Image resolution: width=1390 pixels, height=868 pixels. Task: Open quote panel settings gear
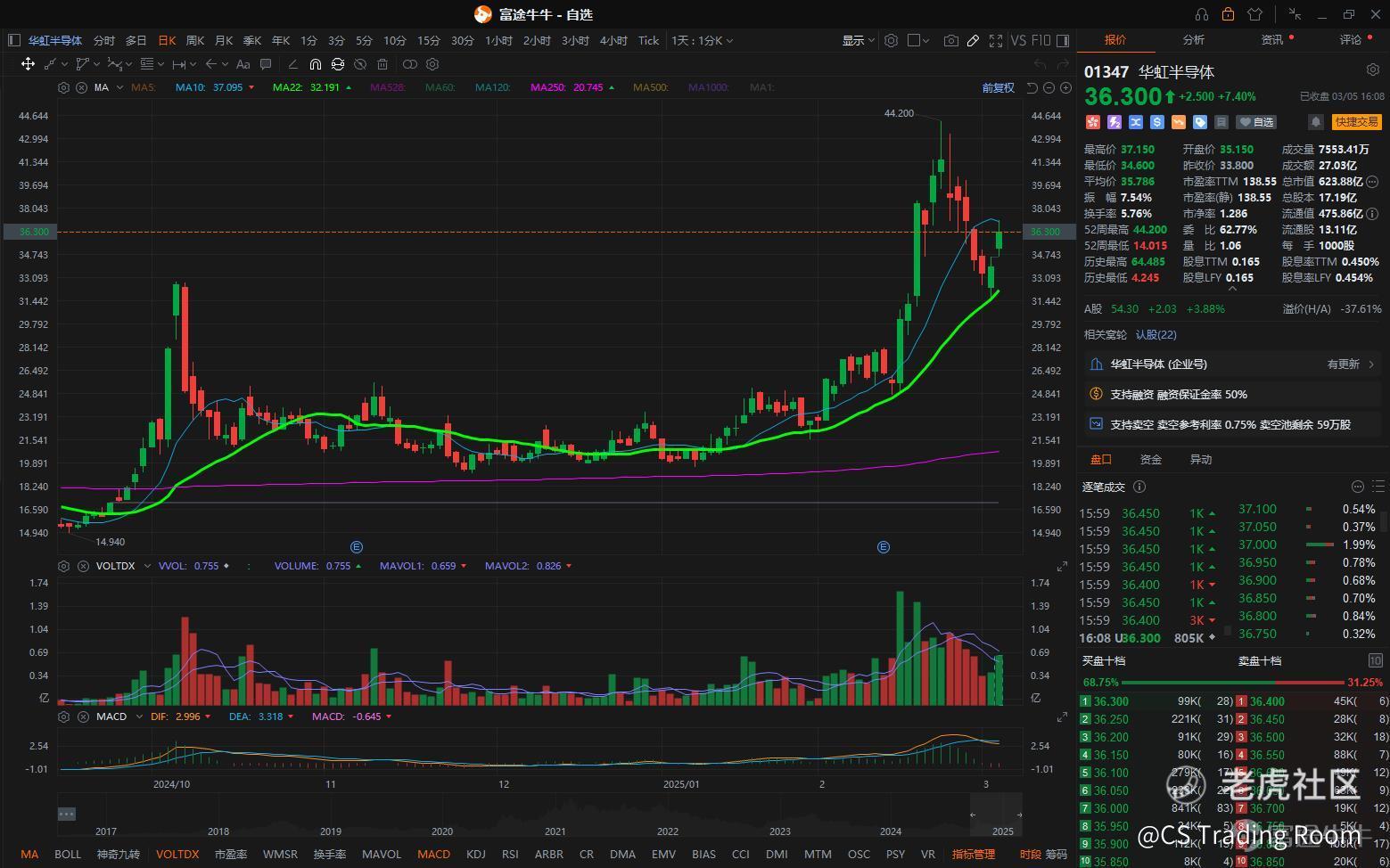pos(1373,70)
